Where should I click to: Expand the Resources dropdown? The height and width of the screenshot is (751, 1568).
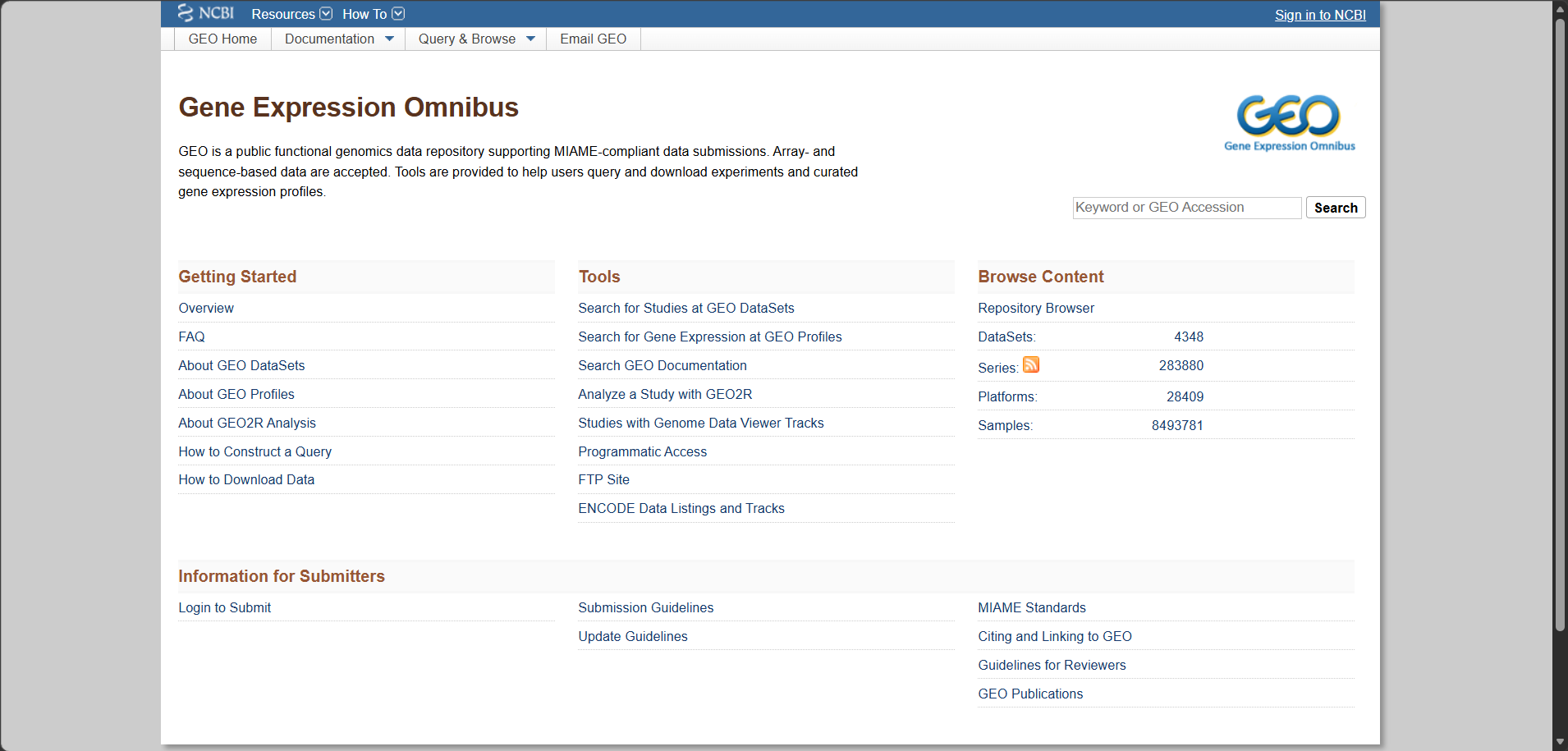tap(291, 14)
